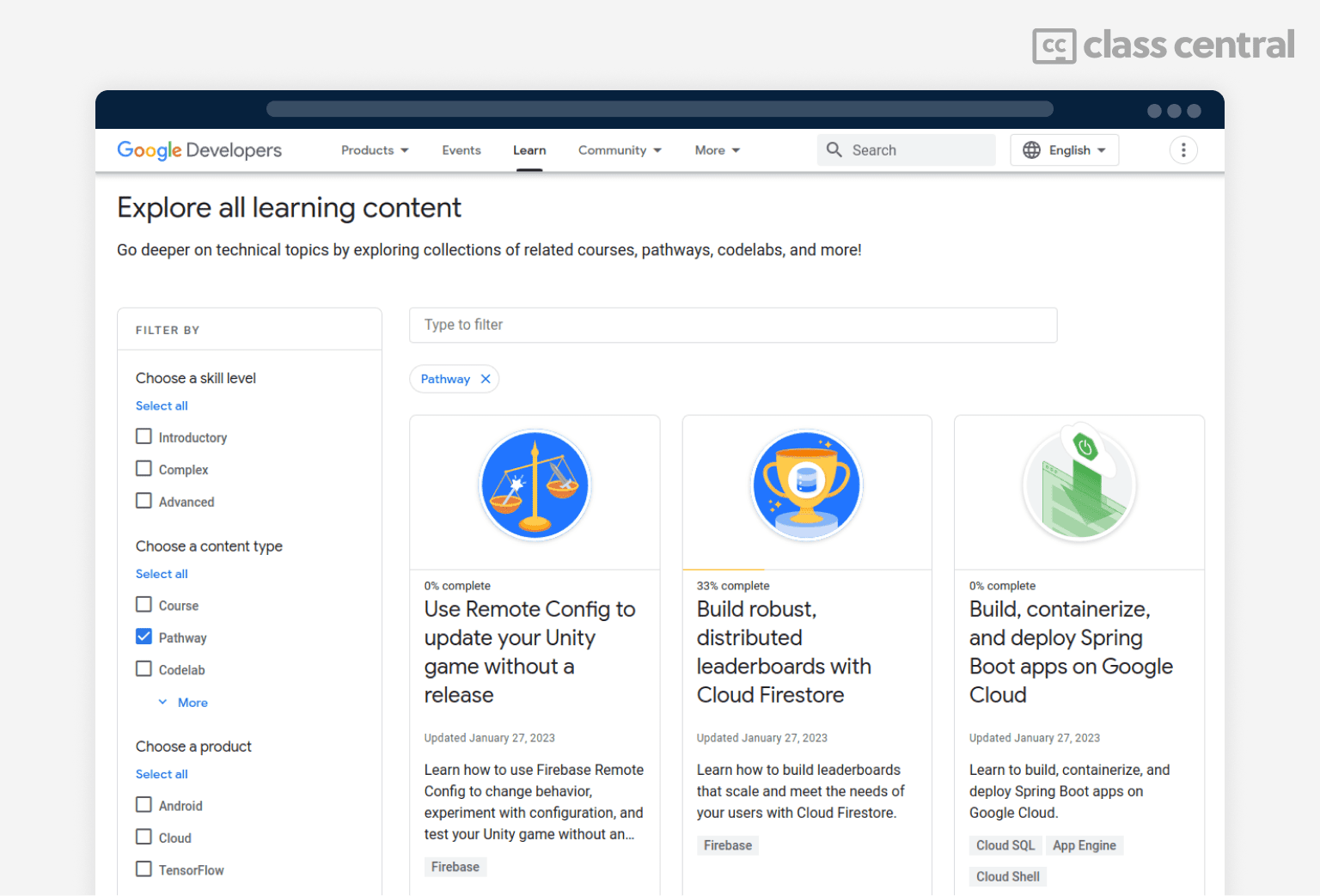This screenshot has height=896, width=1320.
Task: Open the Products dropdown menu
Action: point(375,150)
